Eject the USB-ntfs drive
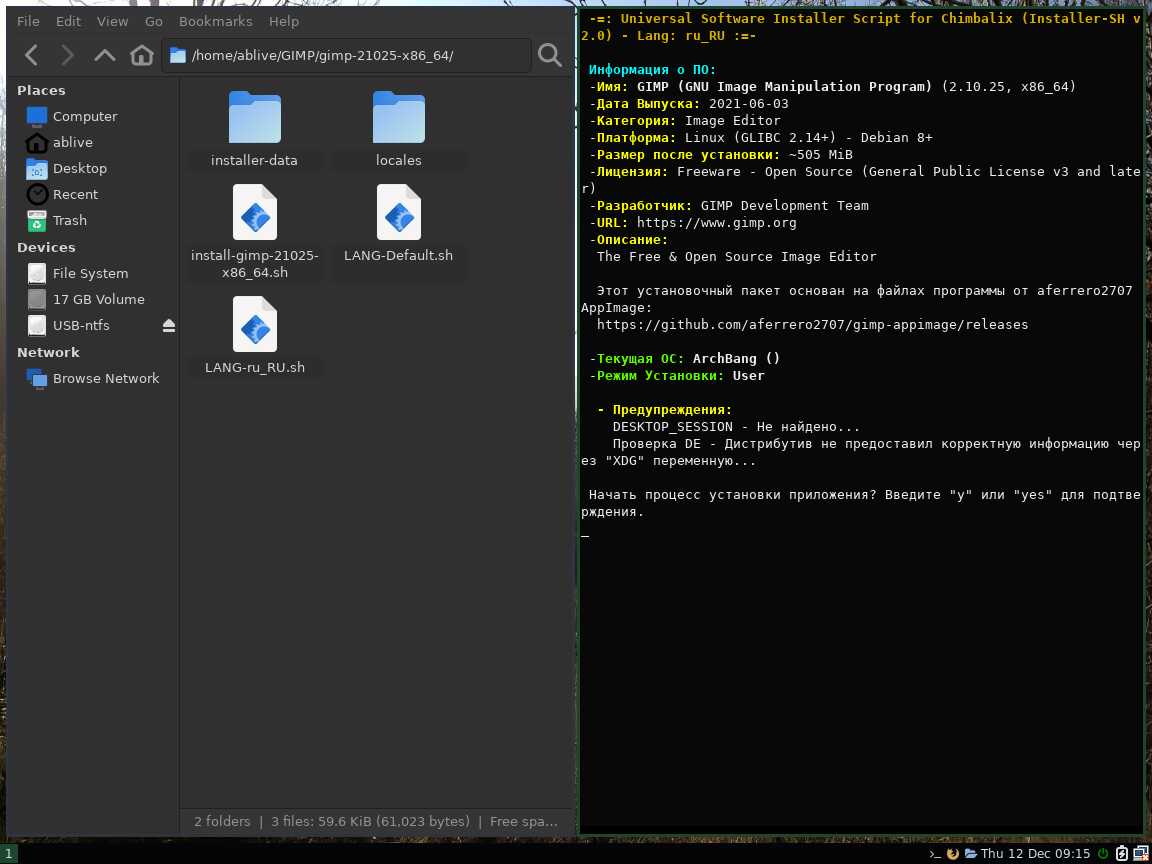This screenshot has width=1152, height=864. (x=168, y=326)
